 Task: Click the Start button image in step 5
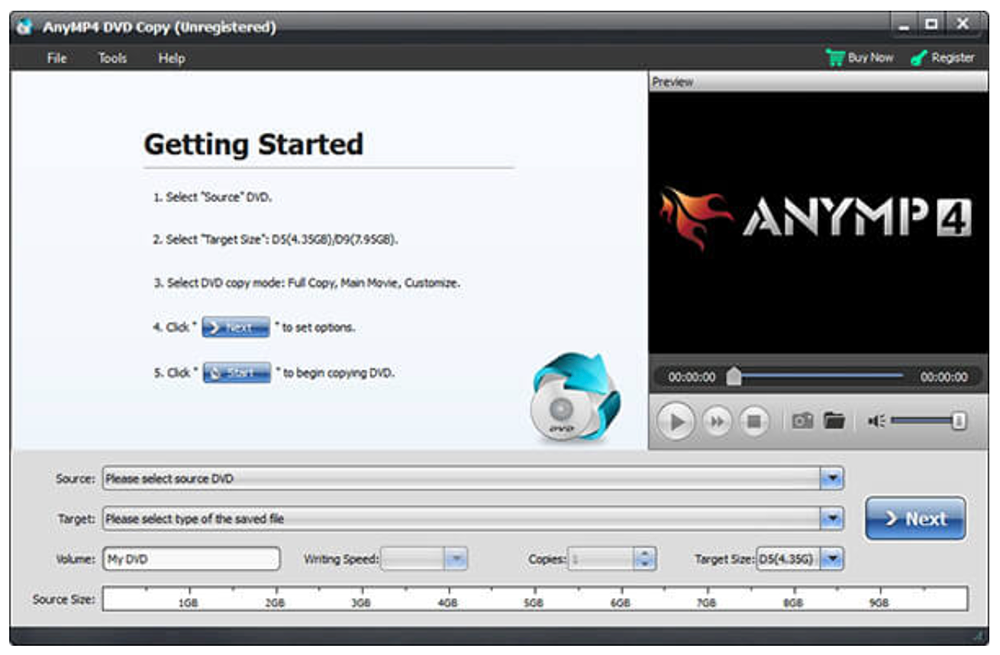coord(237,372)
